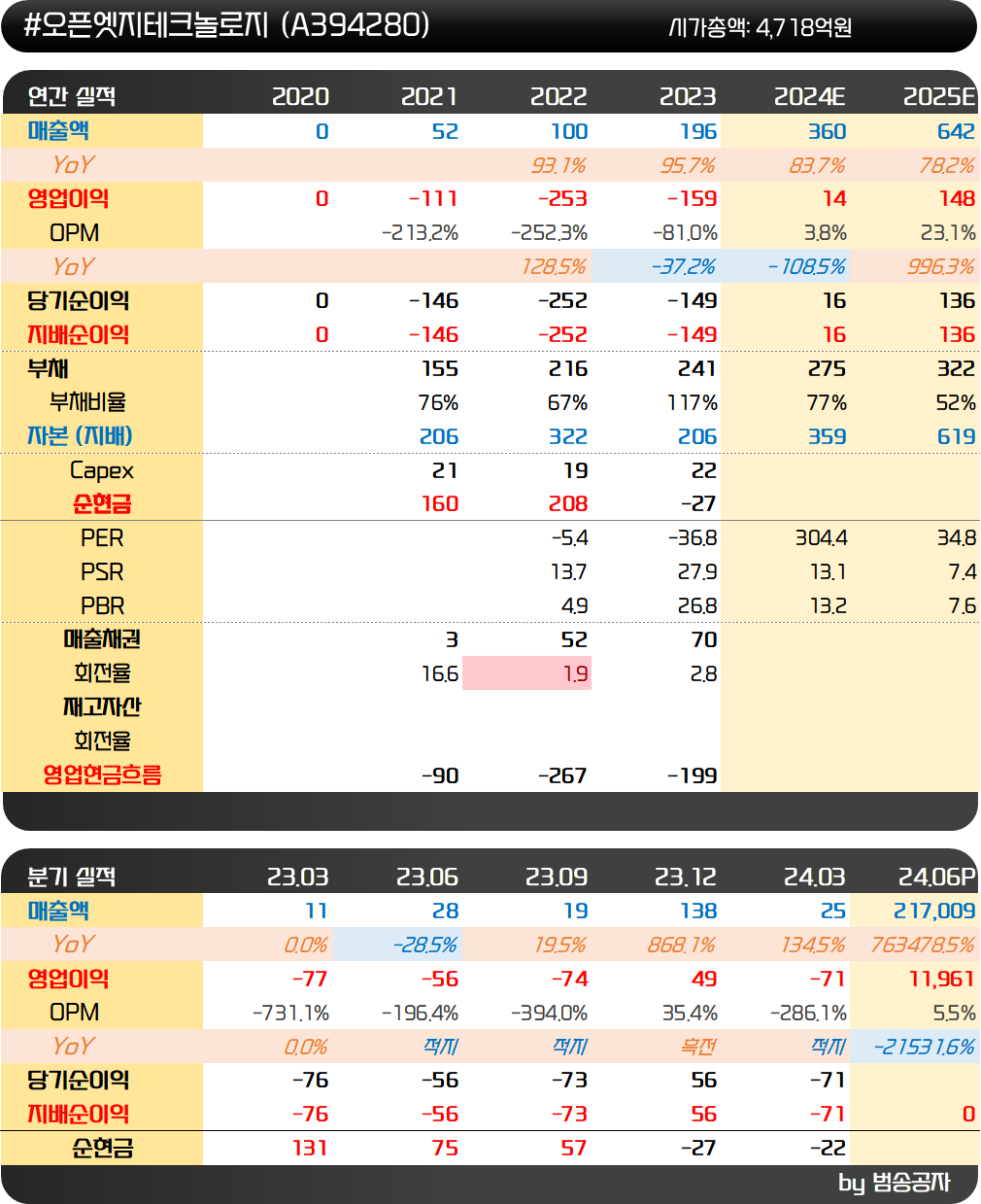The width and height of the screenshot is (981, 1204).
Task: Click the annual revenue YoY value 93.1%
Action: click(x=558, y=165)
